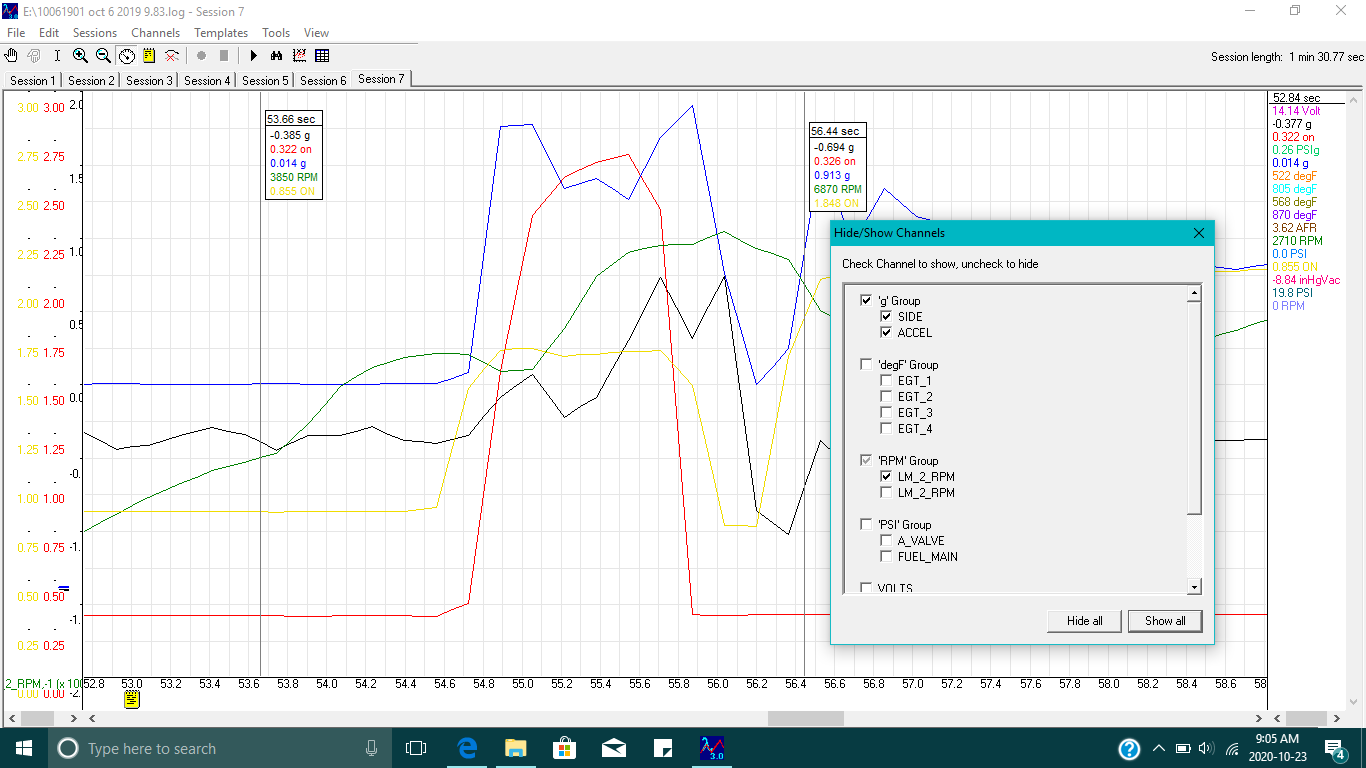This screenshot has height=768, width=1366.
Task: Check the 'PSI' Group checkbox
Action: (866, 524)
